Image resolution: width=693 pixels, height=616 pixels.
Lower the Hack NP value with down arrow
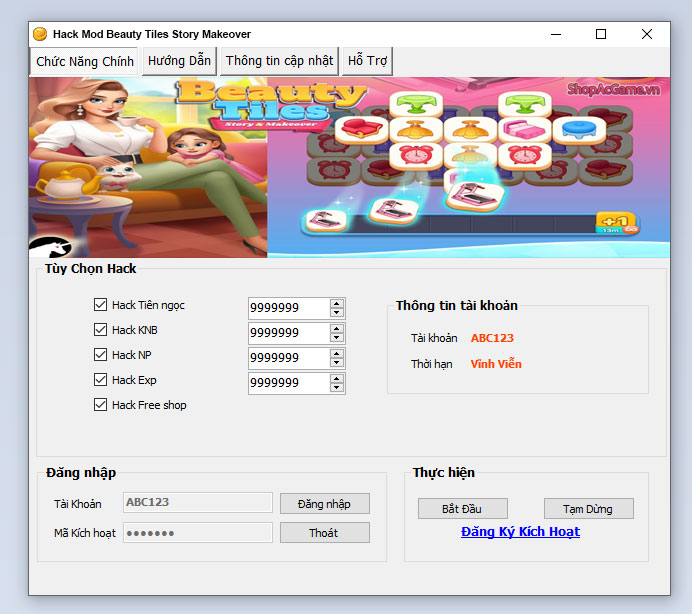(337, 363)
